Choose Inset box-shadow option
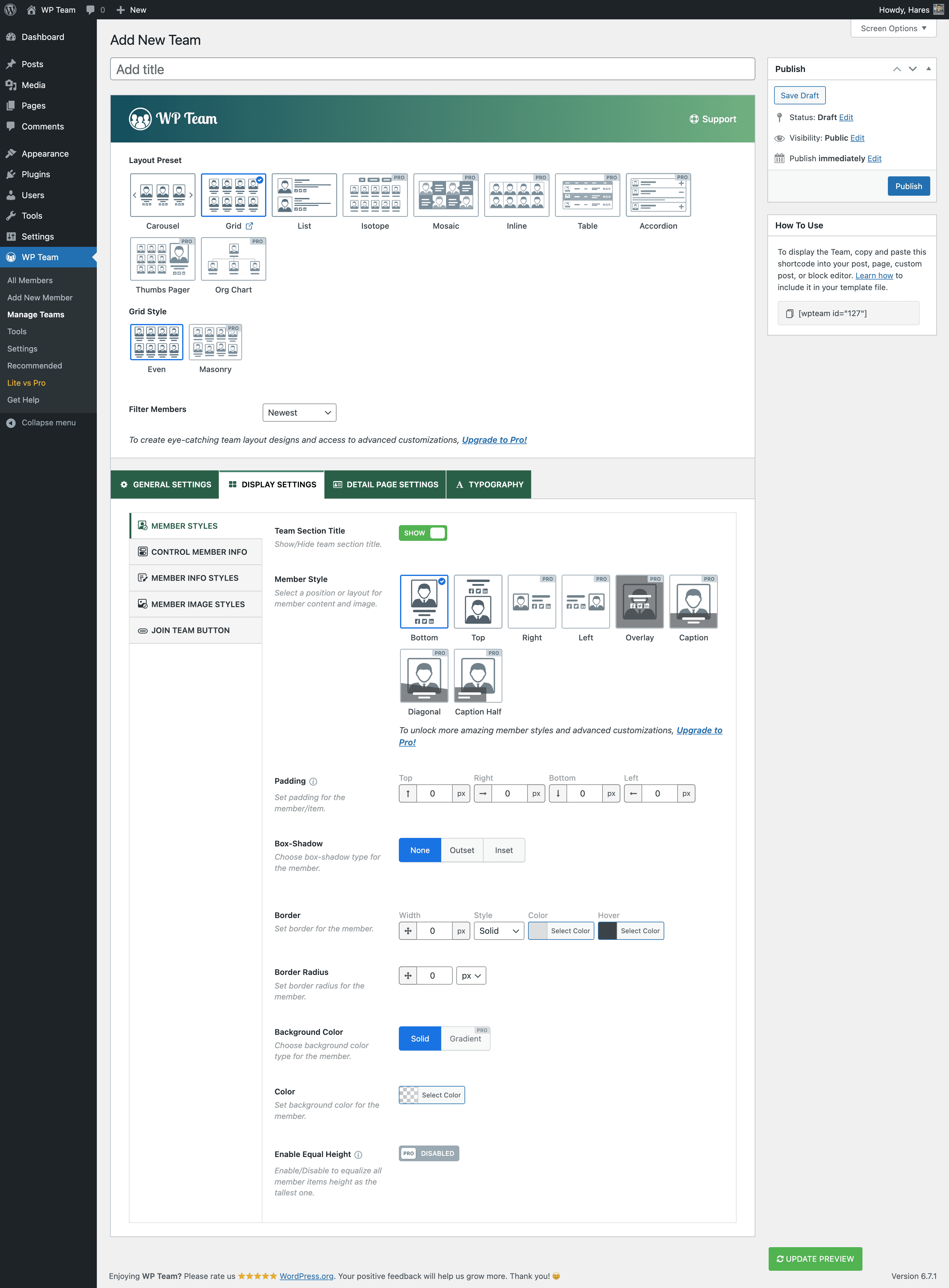949x1288 pixels. coord(503,850)
